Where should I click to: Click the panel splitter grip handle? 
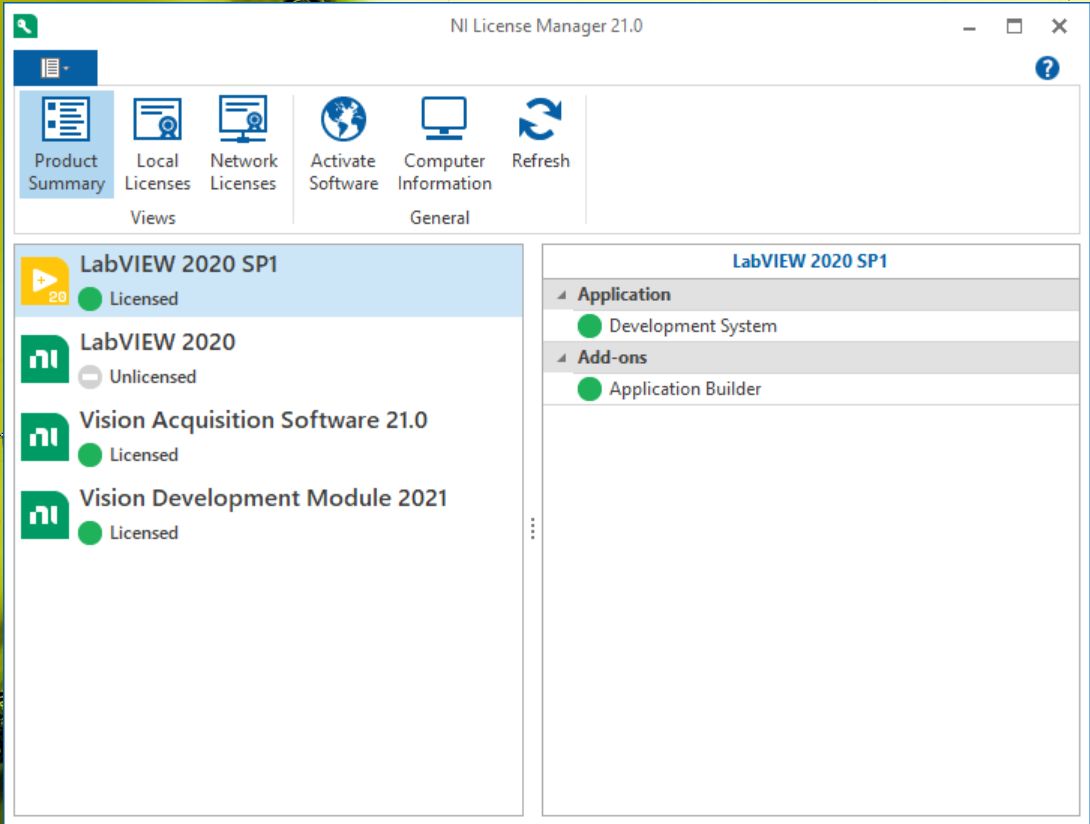(x=532, y=528)
